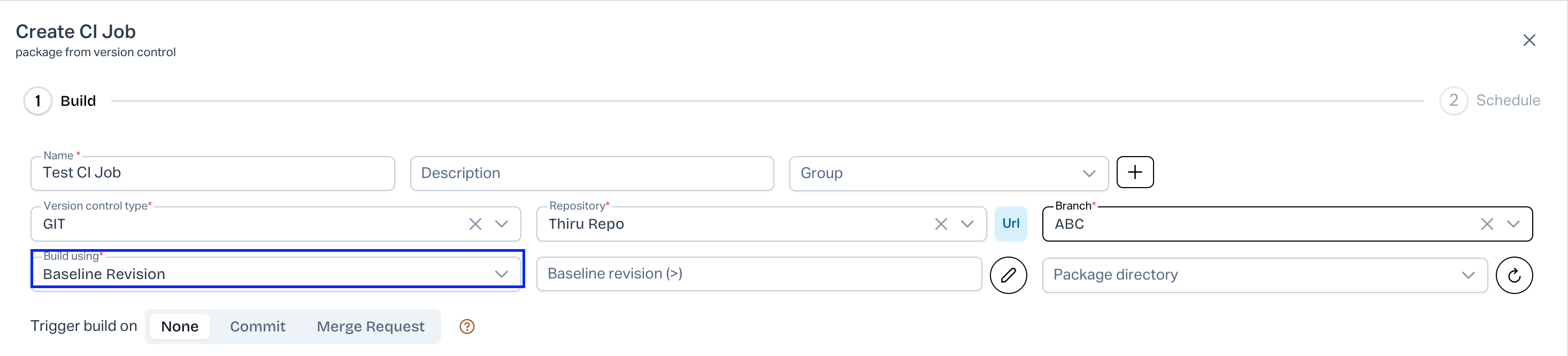1568x356 pixels.
Task: Clear the Thiru Repo repository selection
Action: (941, 225)
